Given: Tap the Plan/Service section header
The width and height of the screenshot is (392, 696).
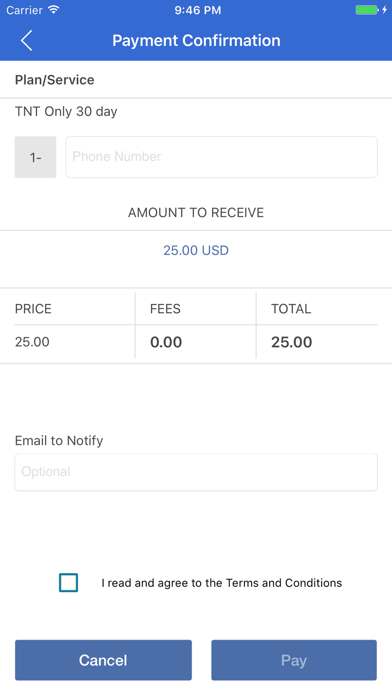Looking at the screenshot, I should click(55, 80).
